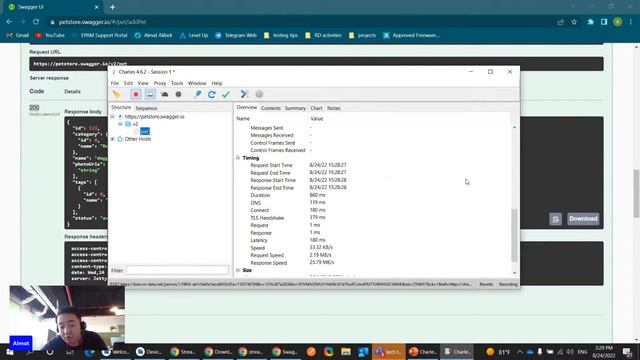Collapse the petstore.swagger.io host node
The image size is (640, 360).
(x=113, y=117)
